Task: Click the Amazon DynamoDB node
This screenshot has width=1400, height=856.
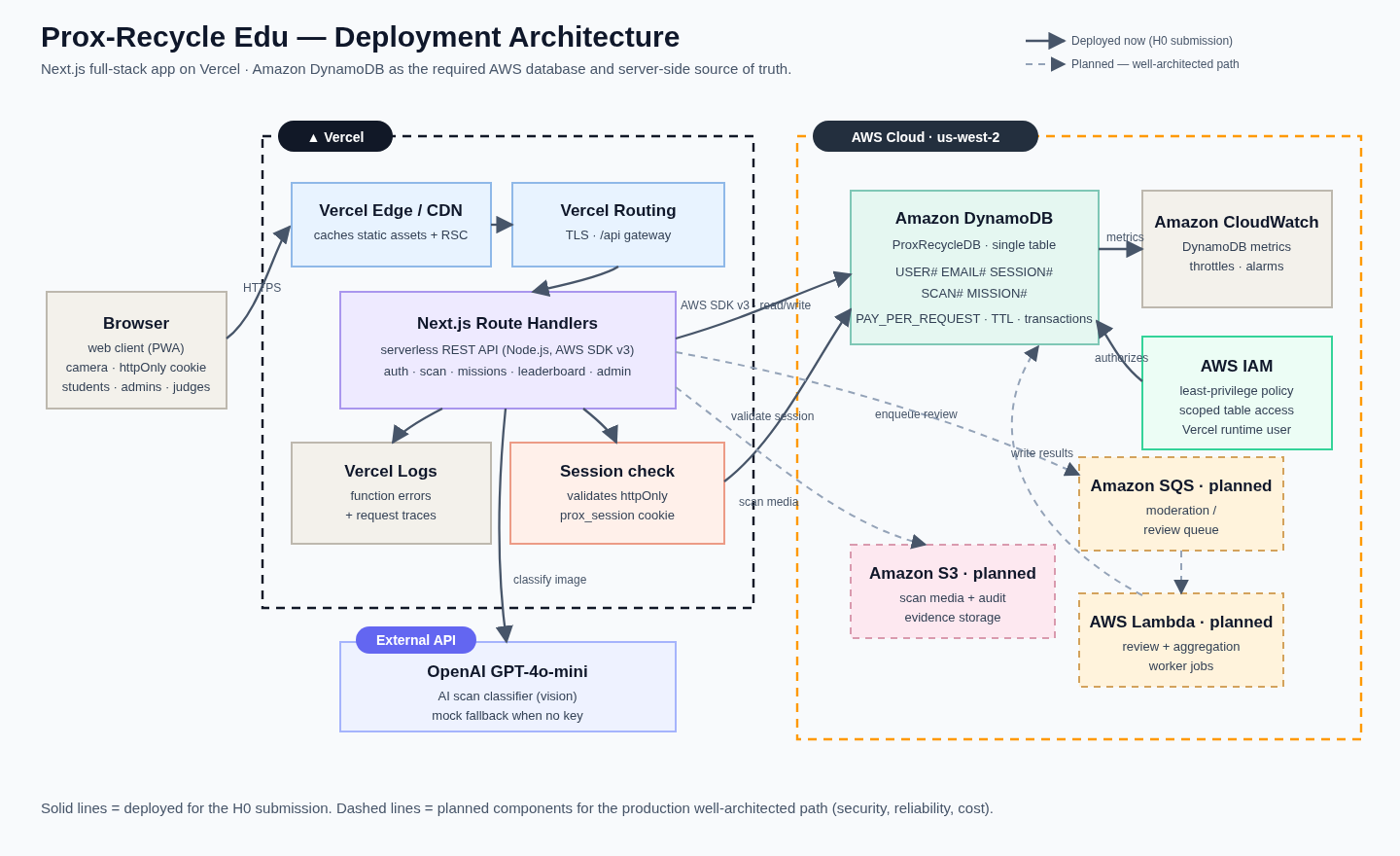Action: click(974, 267)
